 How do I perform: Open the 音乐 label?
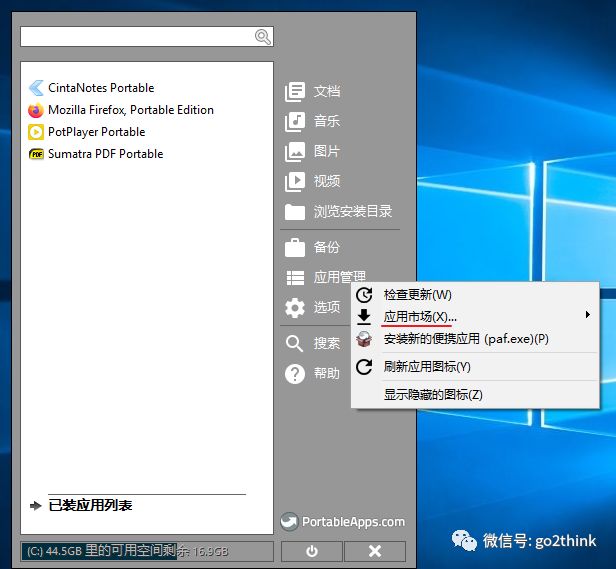tap(327, 121)
